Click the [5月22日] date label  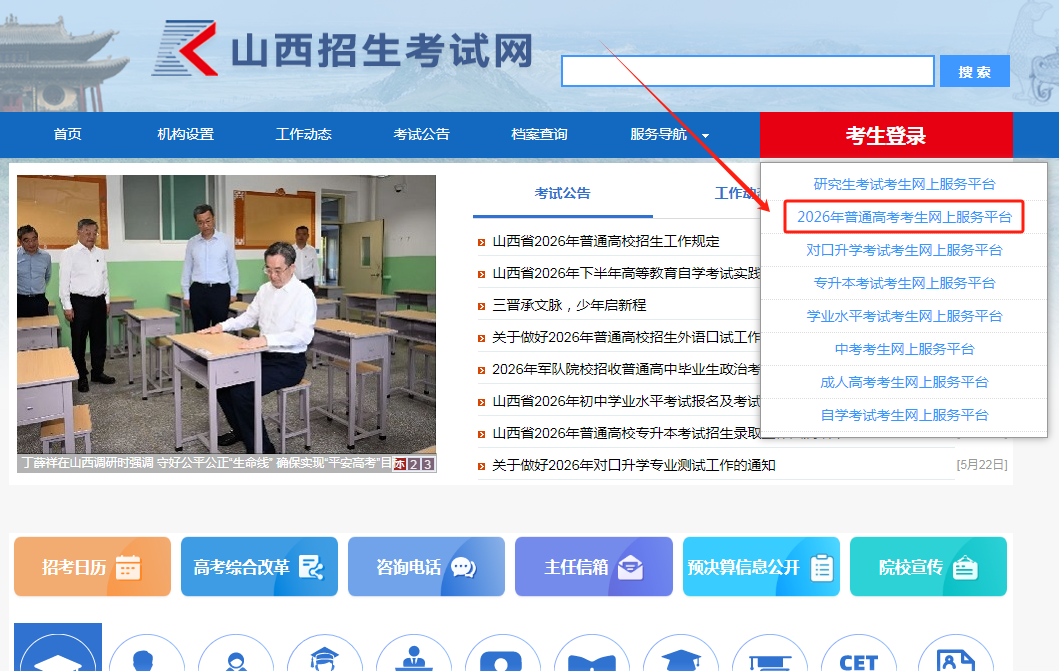(x=981, y=465)
